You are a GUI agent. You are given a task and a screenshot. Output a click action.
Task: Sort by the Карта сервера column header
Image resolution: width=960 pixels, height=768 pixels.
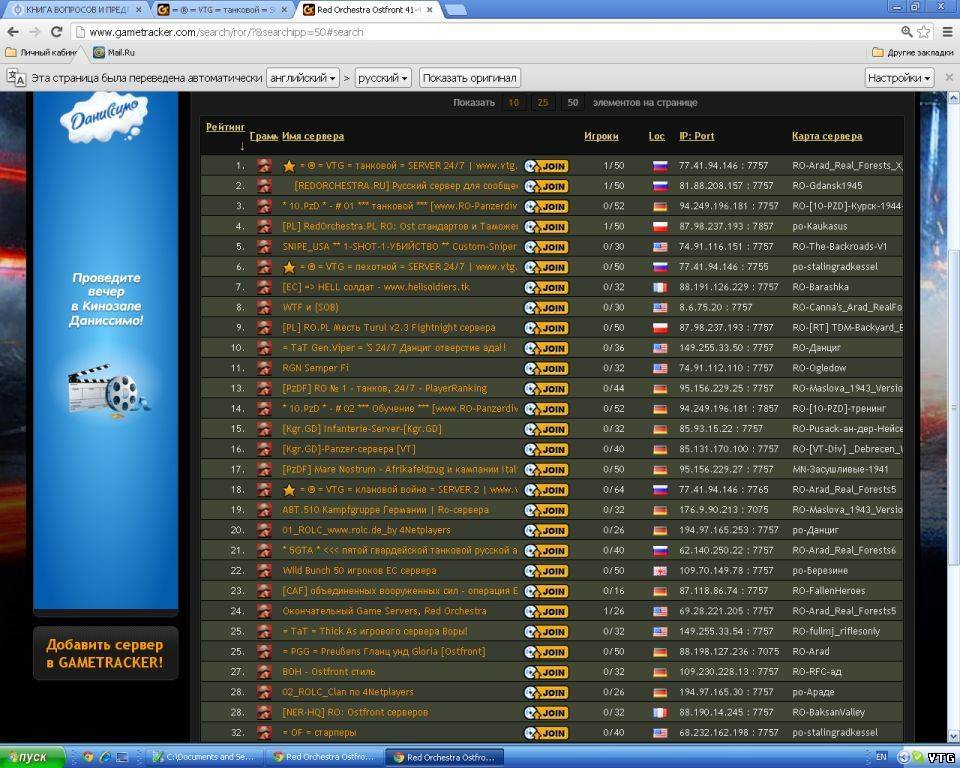(x=827, y=137)
